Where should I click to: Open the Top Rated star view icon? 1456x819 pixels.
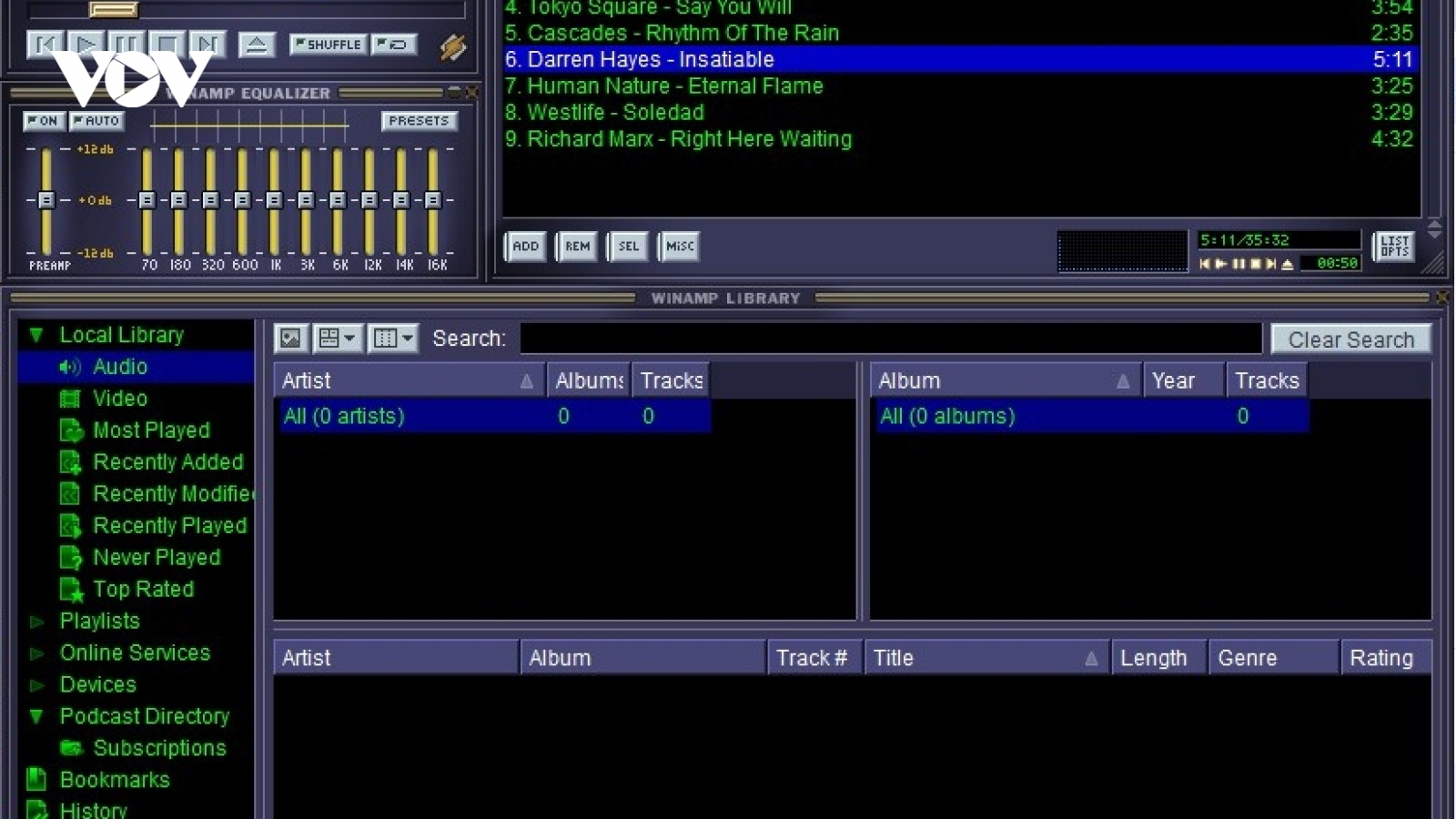coord(71,590)
